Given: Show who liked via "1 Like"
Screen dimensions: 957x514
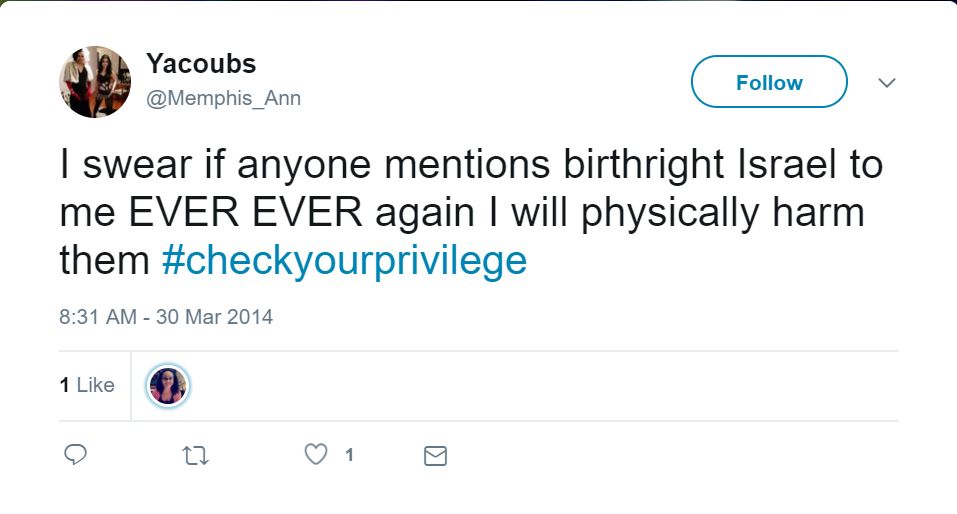Looking at the screenshot, I should pos(87,385).
